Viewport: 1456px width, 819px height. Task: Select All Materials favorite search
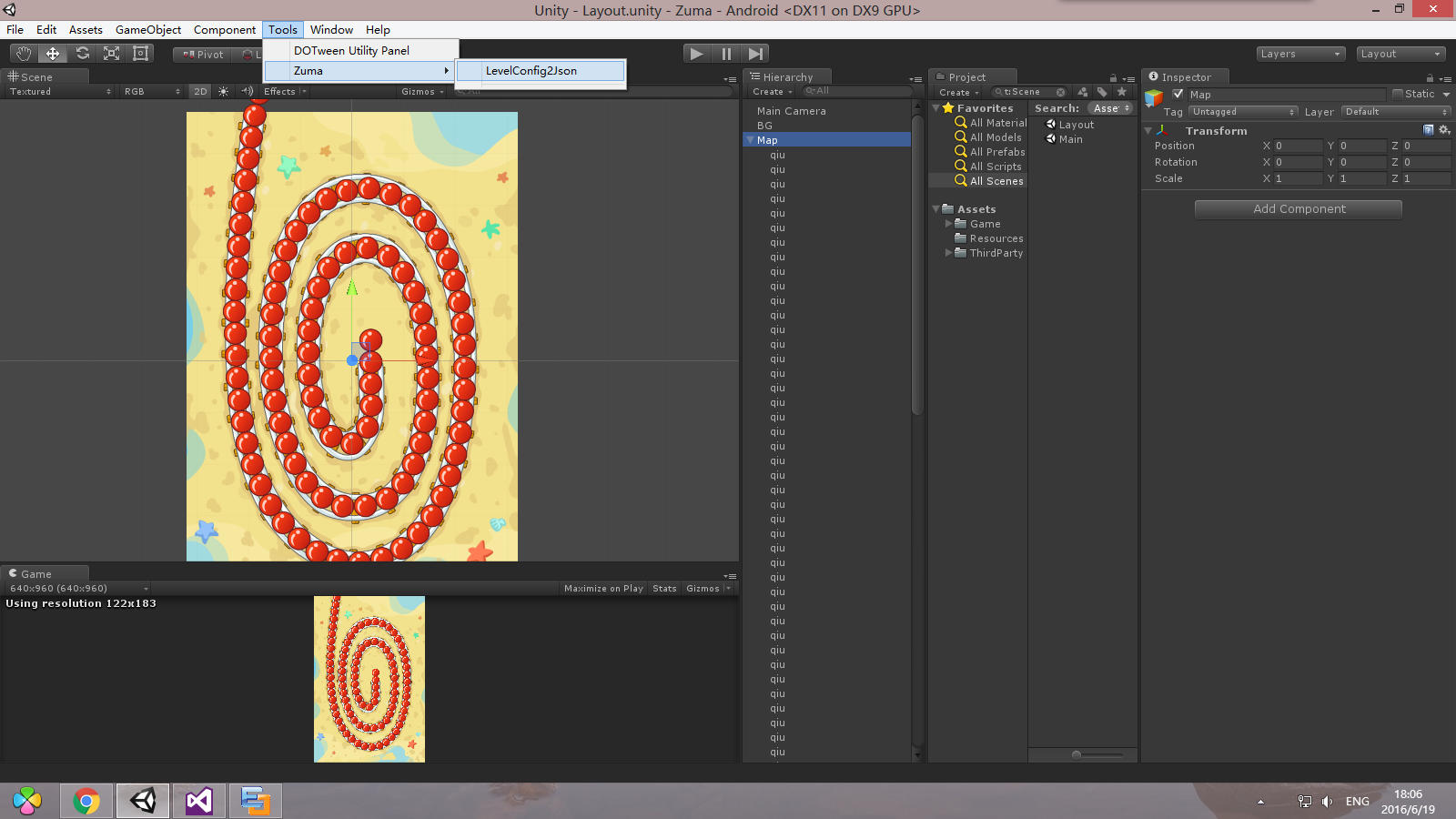991,123
